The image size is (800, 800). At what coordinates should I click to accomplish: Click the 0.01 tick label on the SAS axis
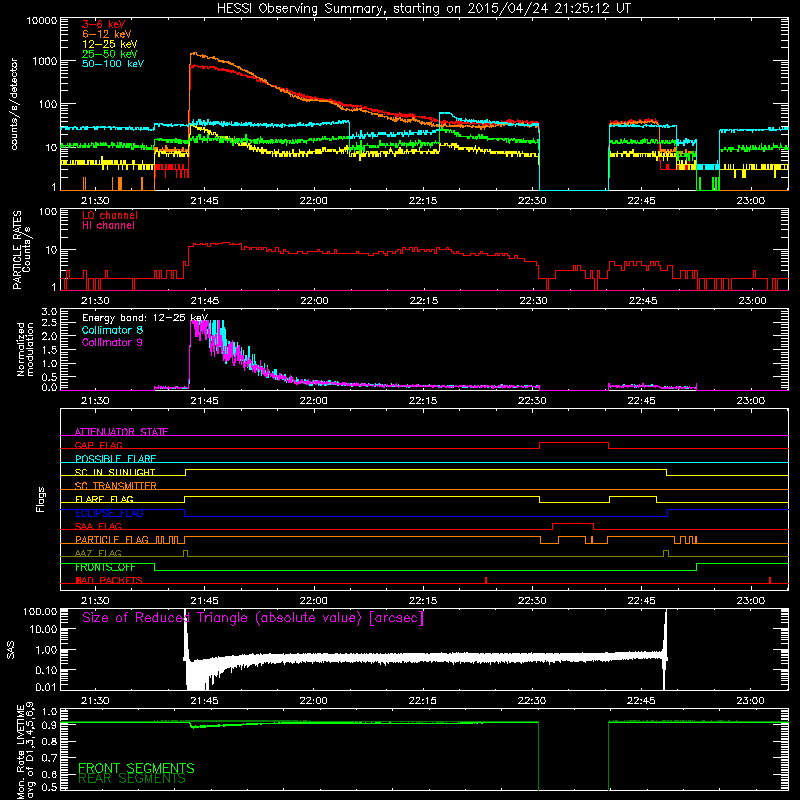pos(46,687)
